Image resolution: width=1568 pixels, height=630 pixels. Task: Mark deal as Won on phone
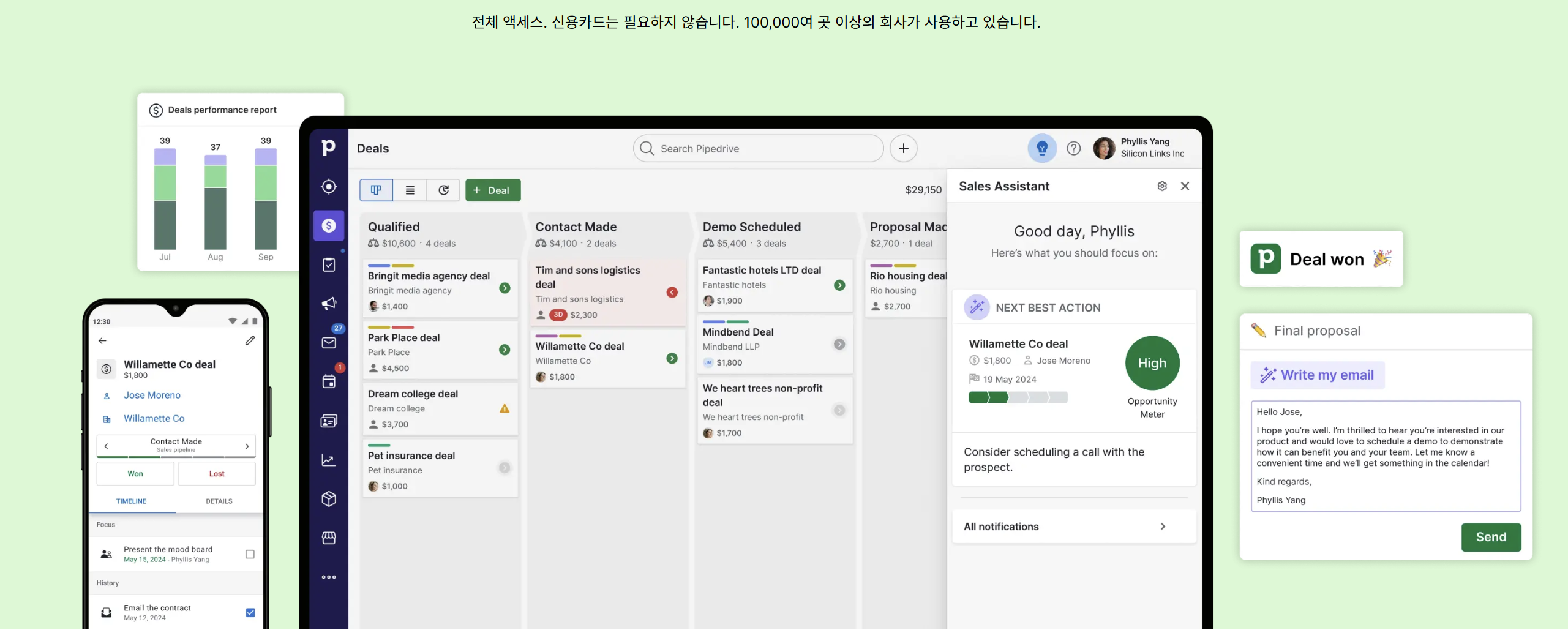pos(135,474)
